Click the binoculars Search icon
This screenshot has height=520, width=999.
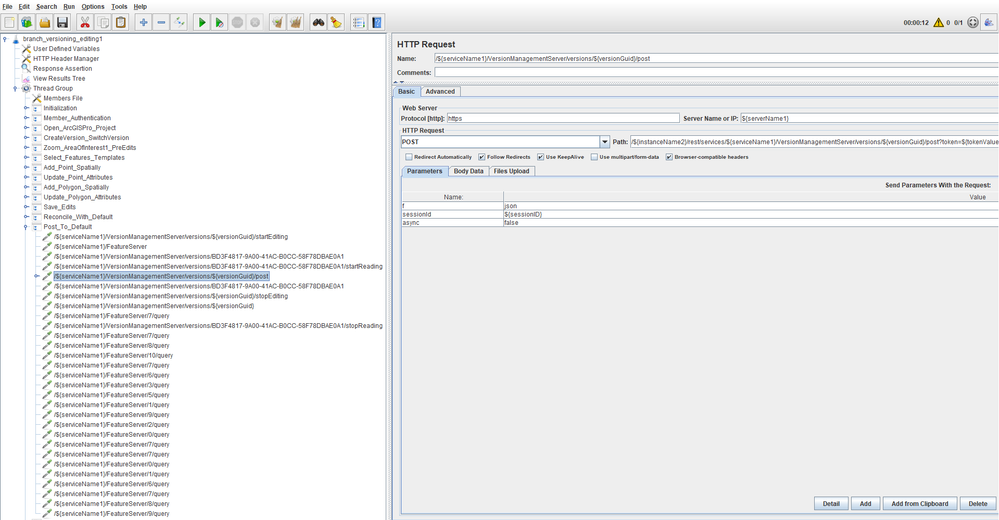319,22
